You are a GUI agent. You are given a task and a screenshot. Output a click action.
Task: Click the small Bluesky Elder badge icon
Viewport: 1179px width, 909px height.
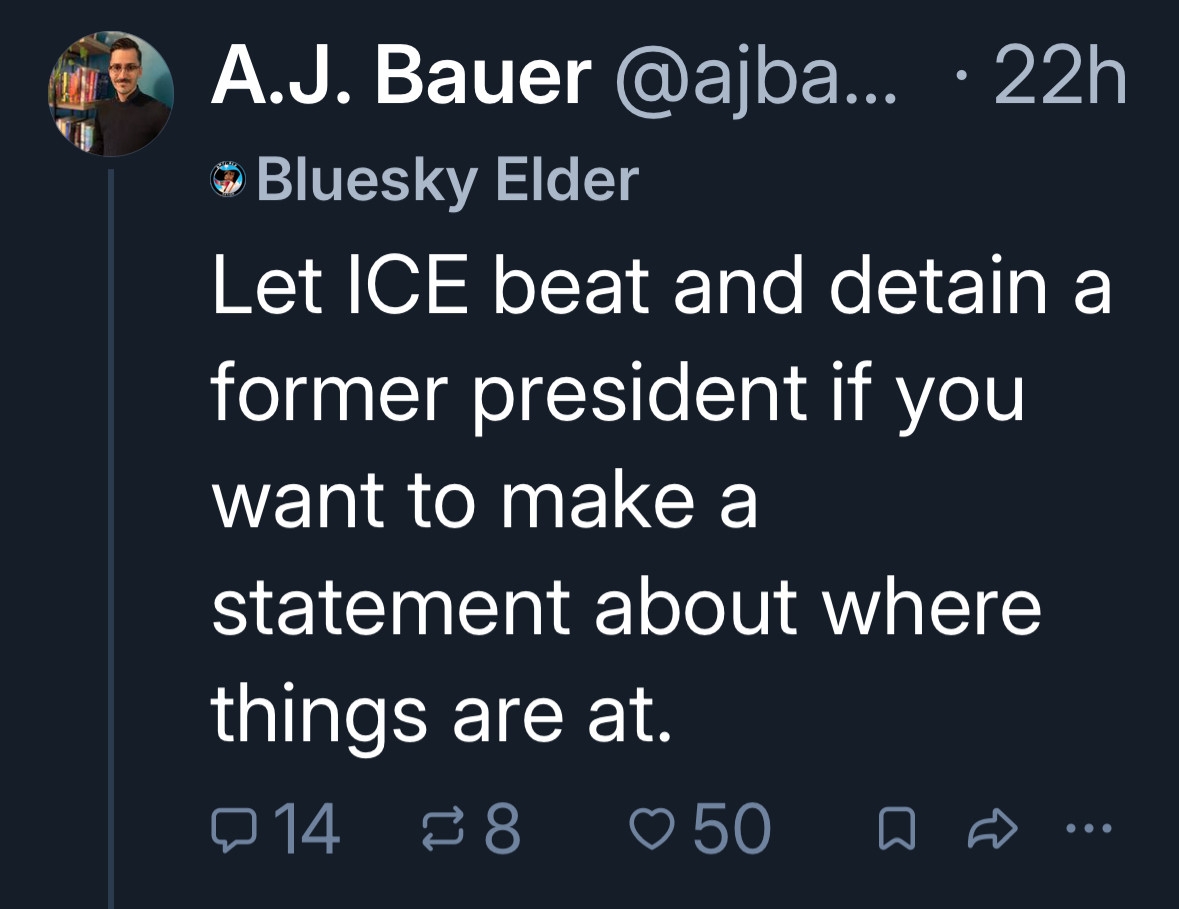228,181
